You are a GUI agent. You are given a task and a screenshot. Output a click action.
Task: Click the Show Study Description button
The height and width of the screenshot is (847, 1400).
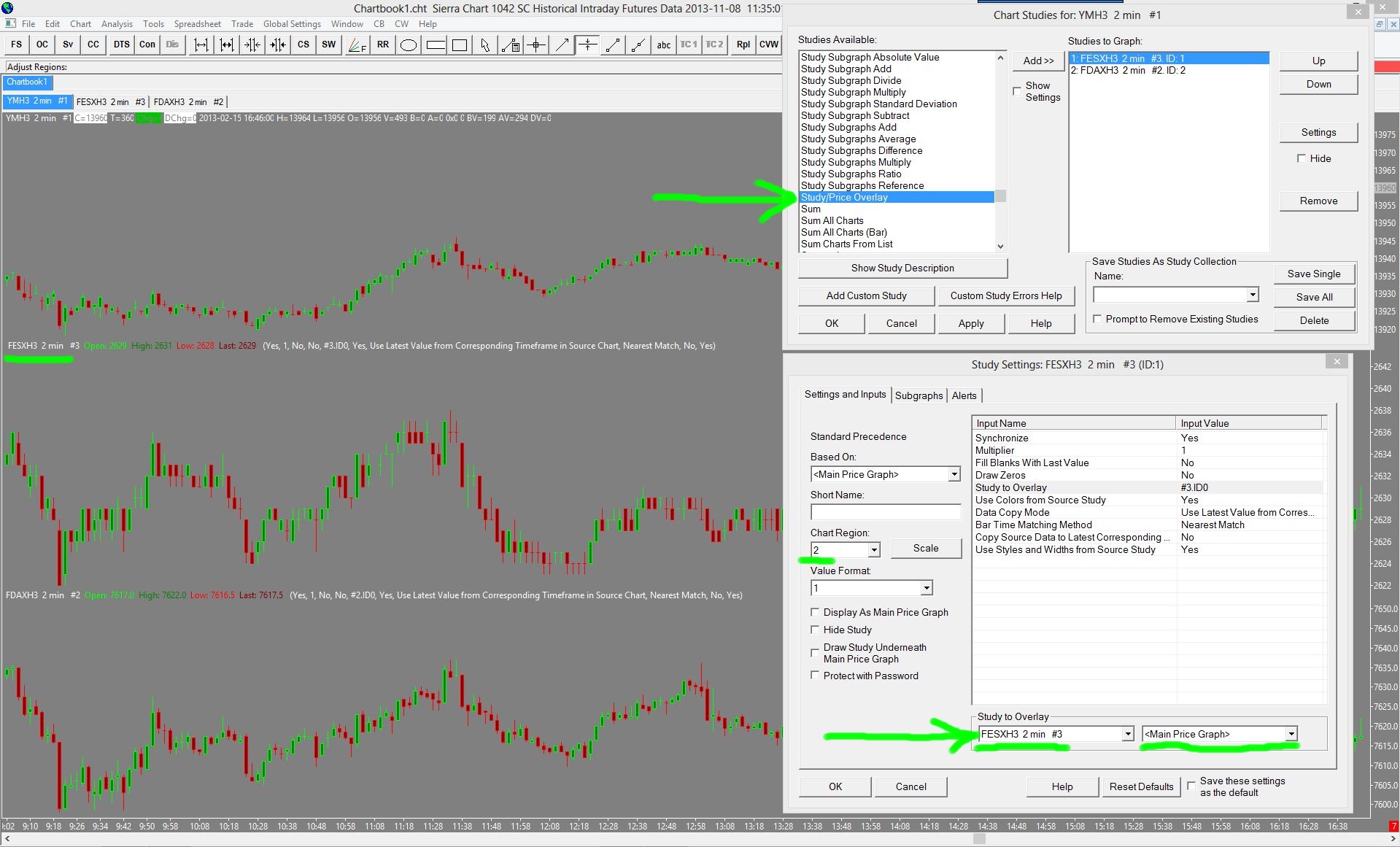[902, 268]
